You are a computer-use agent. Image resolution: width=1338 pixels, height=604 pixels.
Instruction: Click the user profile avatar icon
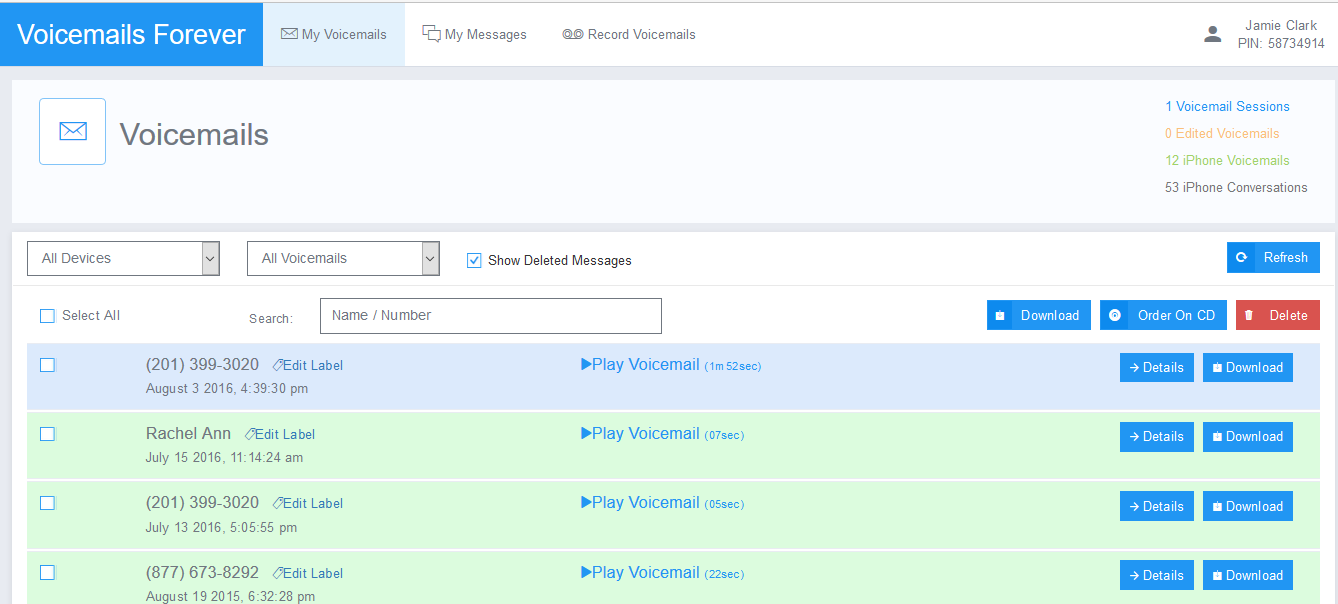(x=1212, y=34)
